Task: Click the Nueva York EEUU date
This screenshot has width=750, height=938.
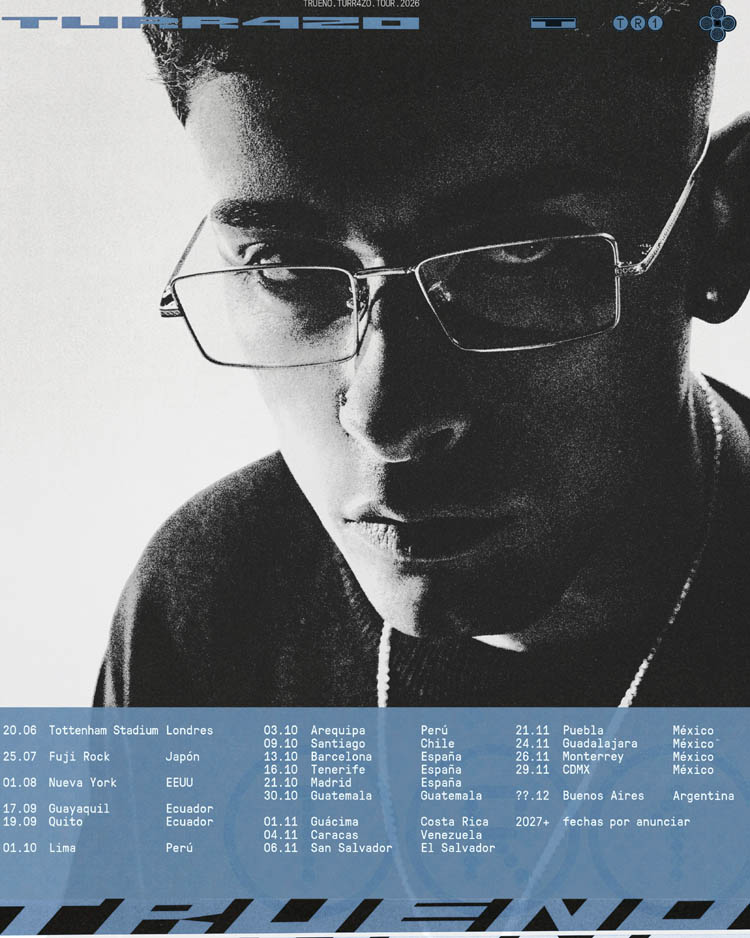Action: (98, 782)
